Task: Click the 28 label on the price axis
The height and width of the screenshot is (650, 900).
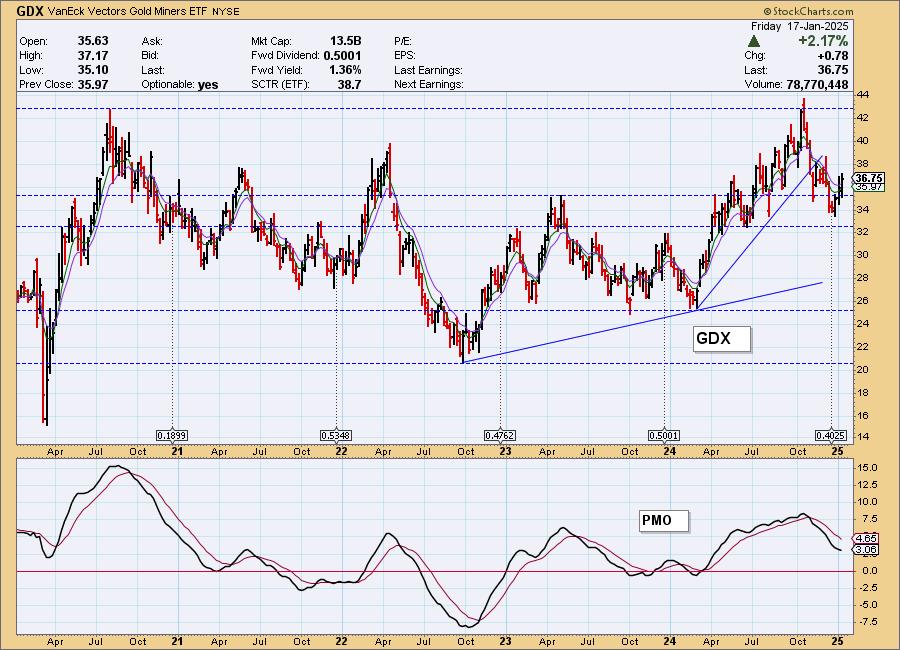Action: click(x=863, y=278)
